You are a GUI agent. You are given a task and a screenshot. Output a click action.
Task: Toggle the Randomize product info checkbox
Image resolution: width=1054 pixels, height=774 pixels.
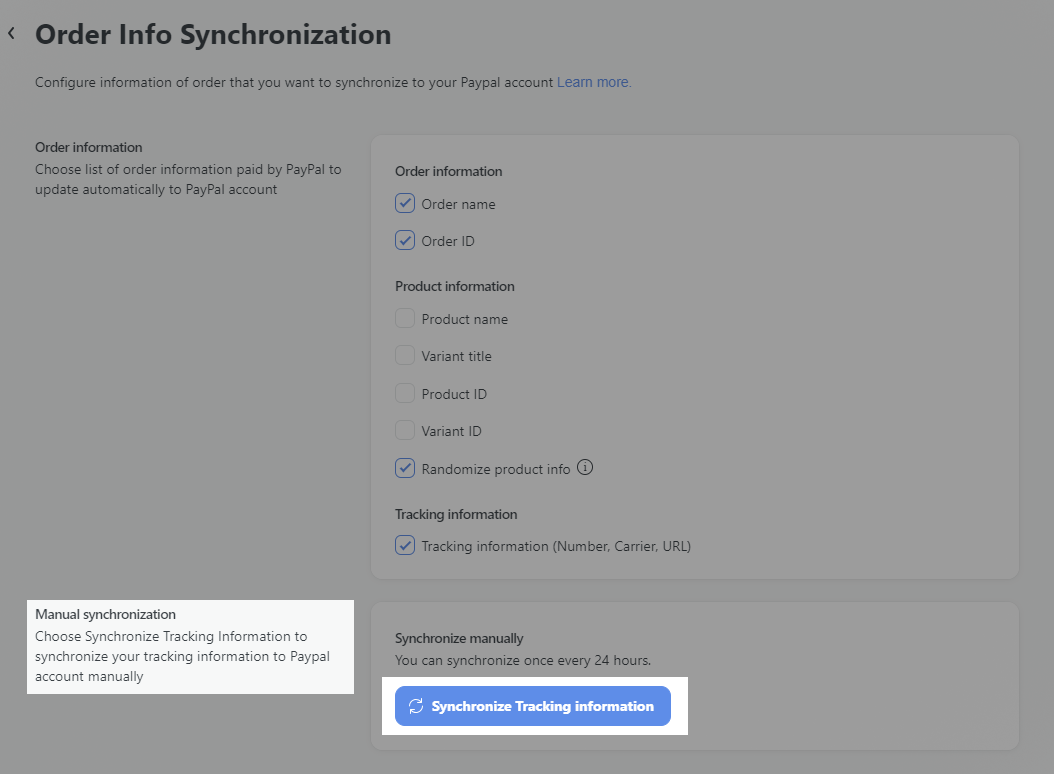click(405, 468)
